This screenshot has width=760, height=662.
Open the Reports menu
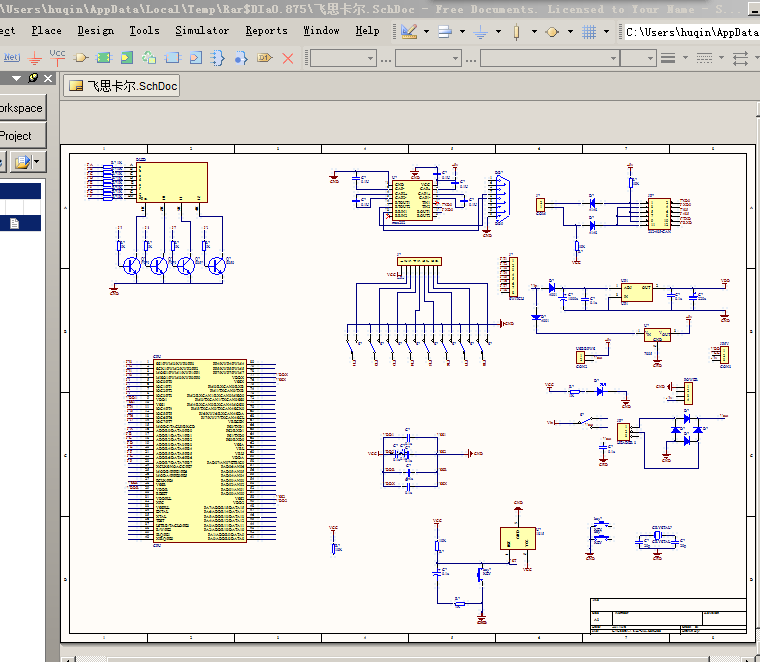coord(266,31)
